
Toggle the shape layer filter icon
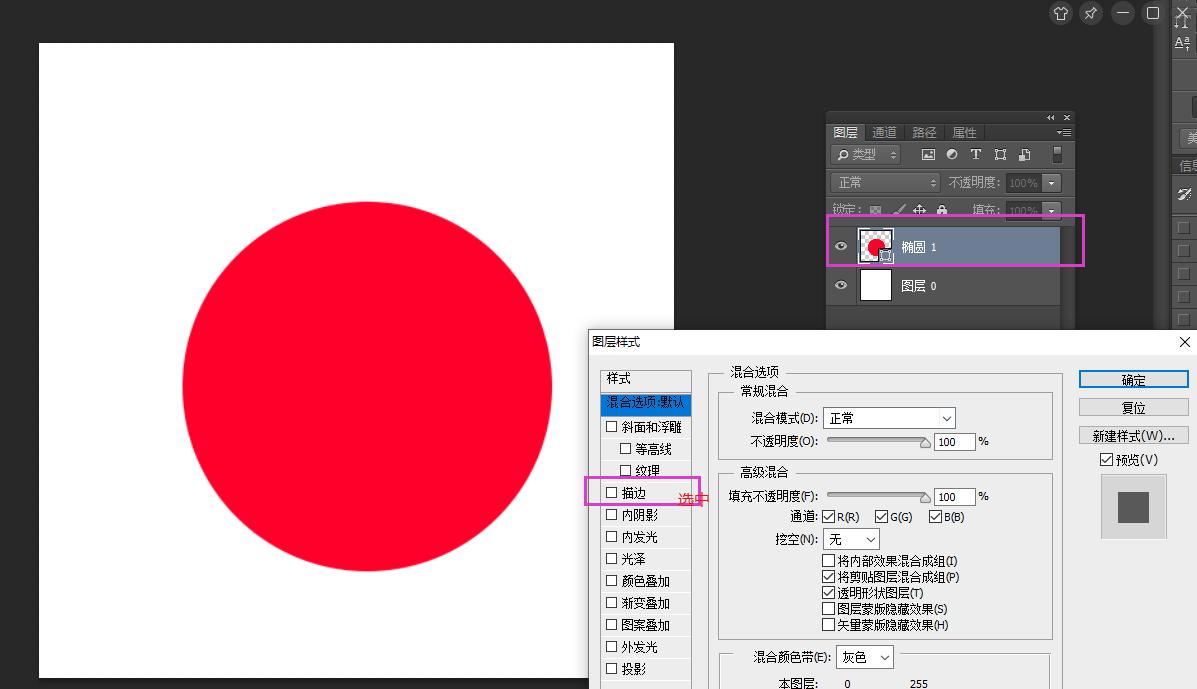(x=1000, y=155)
